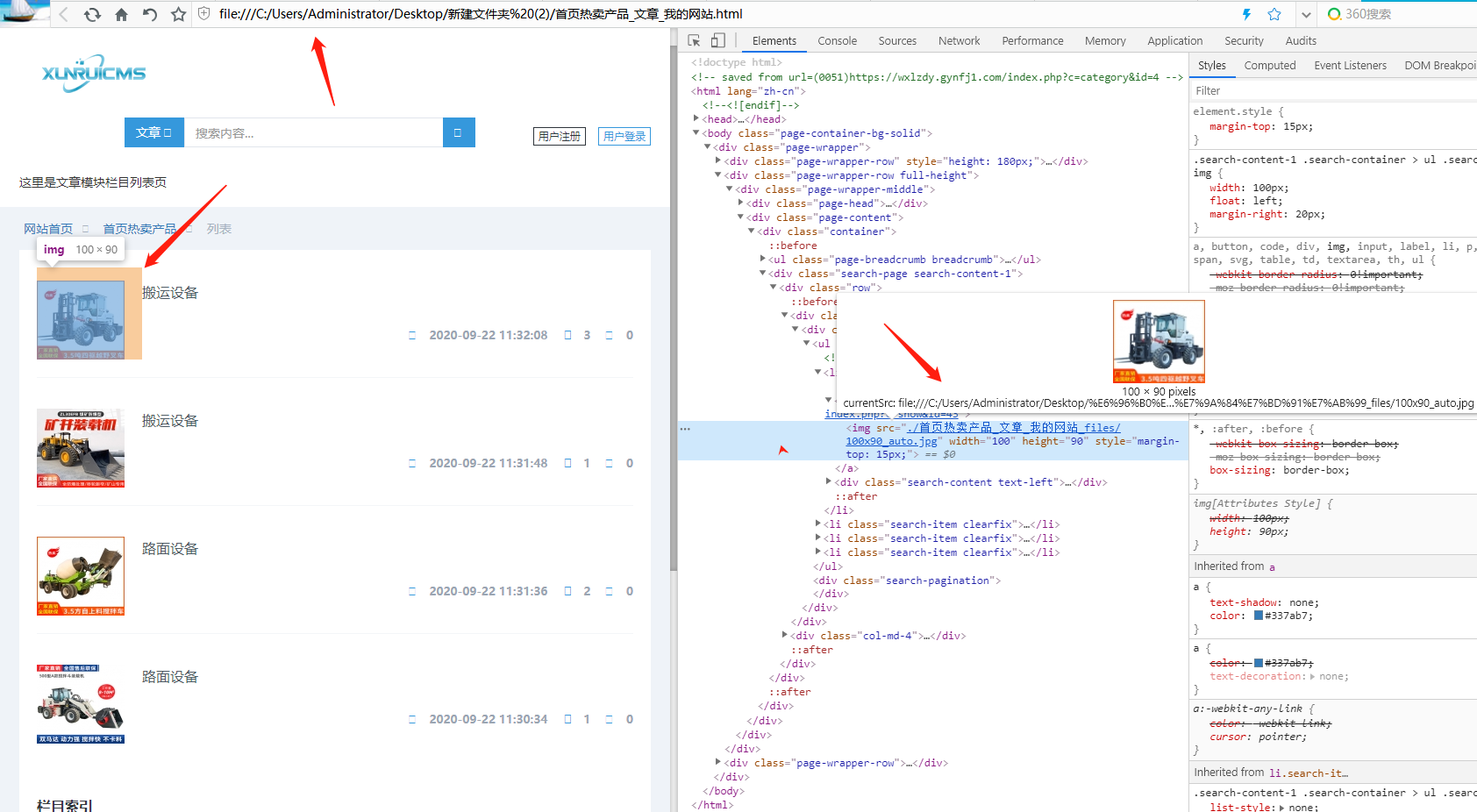Switch to the Console tab
Screen dimensions: 1477x812
coord(837,40)
